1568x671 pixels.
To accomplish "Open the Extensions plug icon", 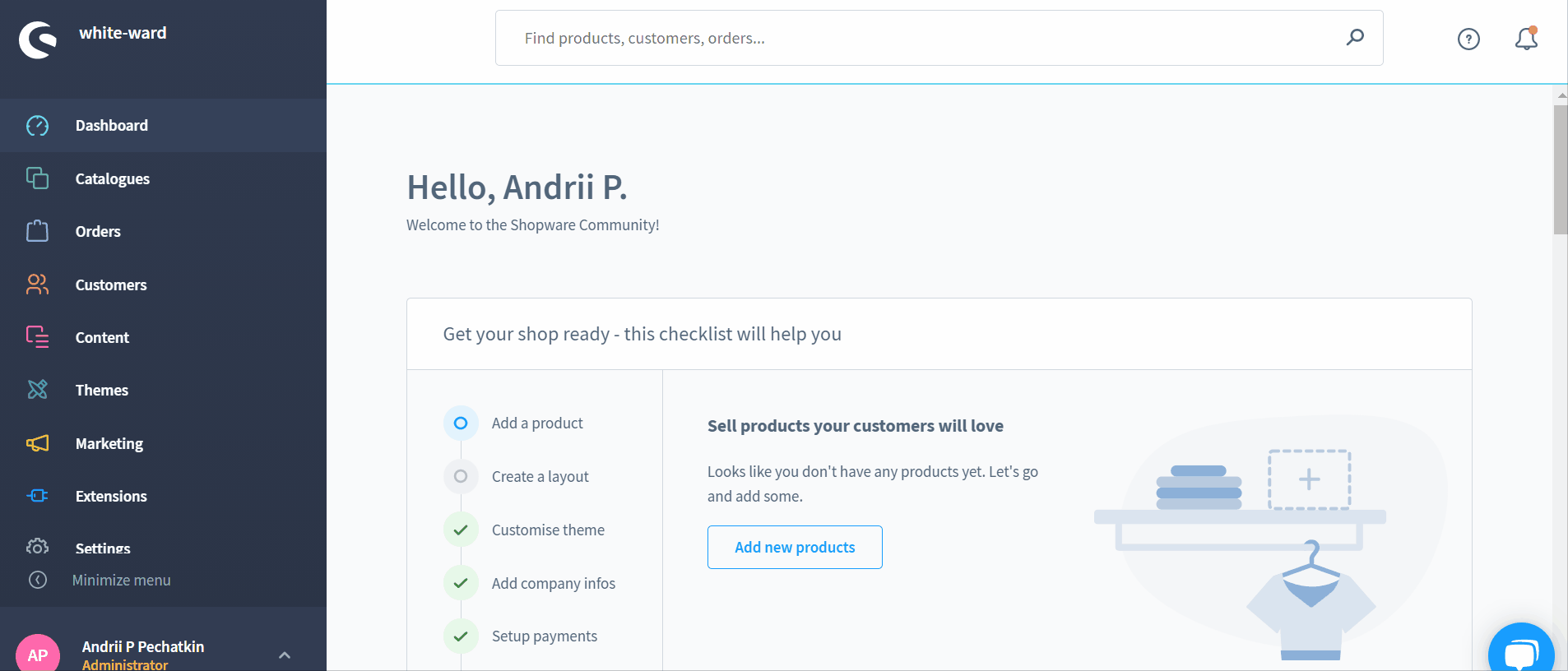I will pyautogui.click(x=37, y=496).
